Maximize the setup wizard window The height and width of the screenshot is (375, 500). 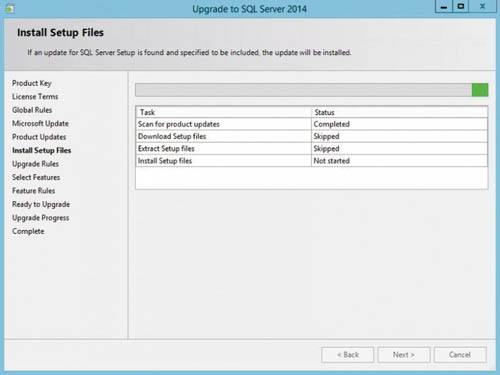[x=461, y=7]
